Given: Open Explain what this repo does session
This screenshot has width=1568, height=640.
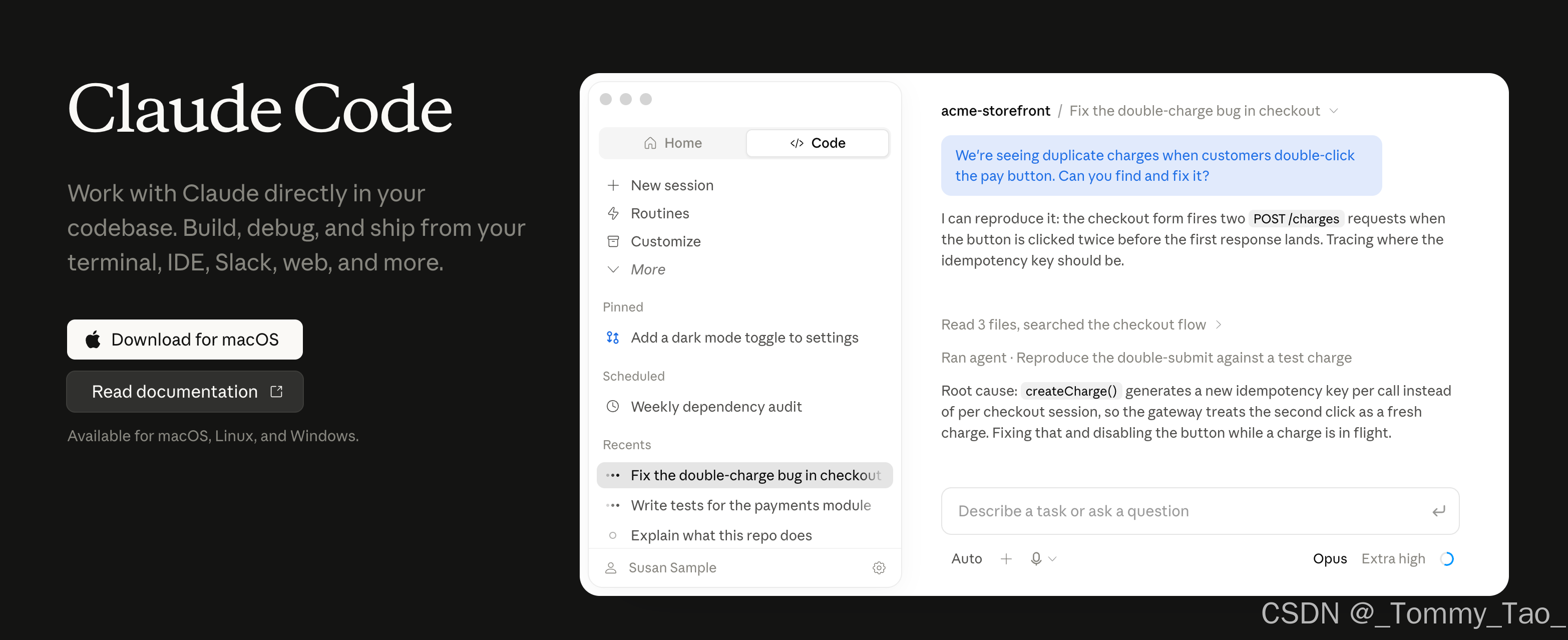Looking at the screenshot, I should tap(744, 535).
